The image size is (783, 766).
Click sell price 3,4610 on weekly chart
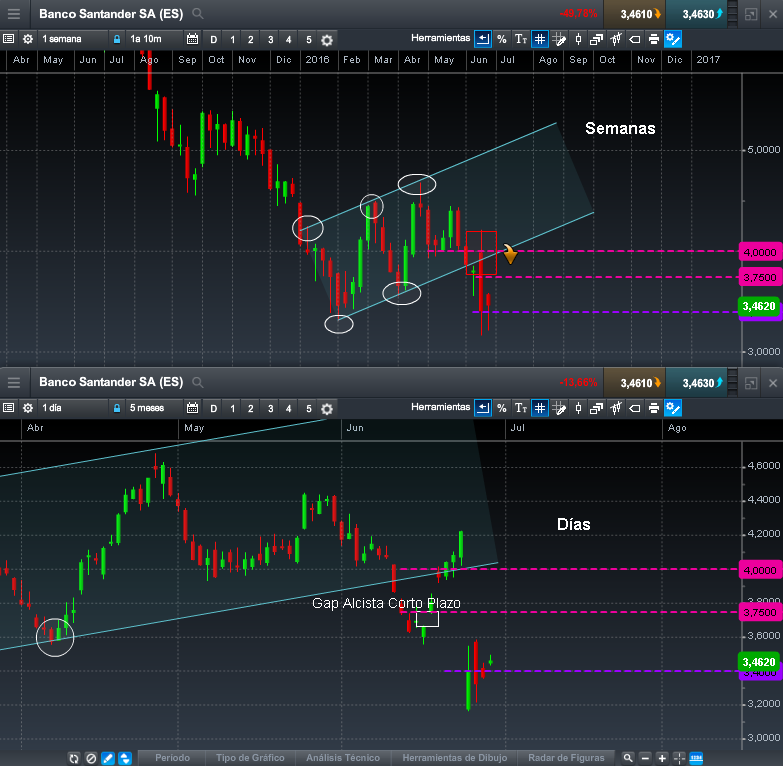(634, 14)
